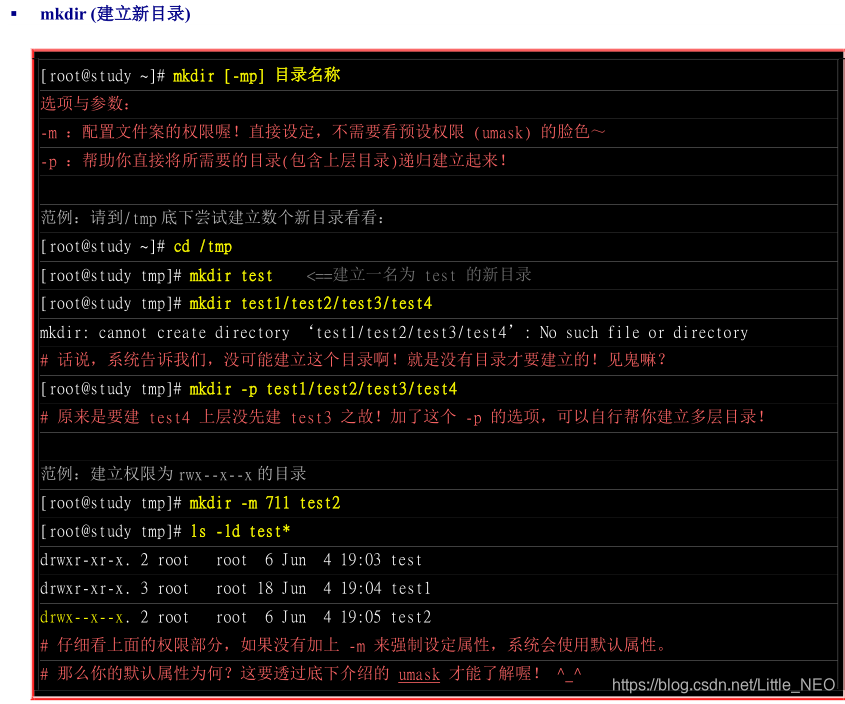
Task: Click the comment starting '仔细看上面的权限部分'
Action: click(x=354, y=645)
